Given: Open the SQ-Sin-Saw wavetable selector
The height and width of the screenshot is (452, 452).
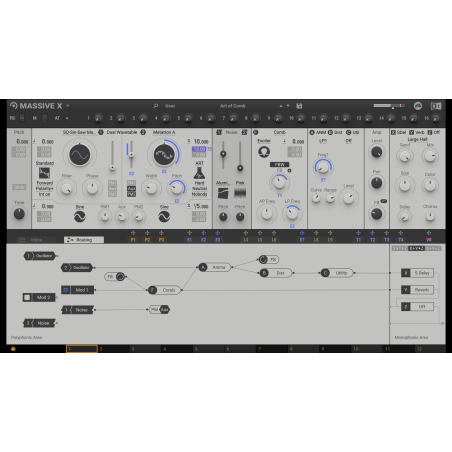Looking at the screenshot, I should 79,132.
